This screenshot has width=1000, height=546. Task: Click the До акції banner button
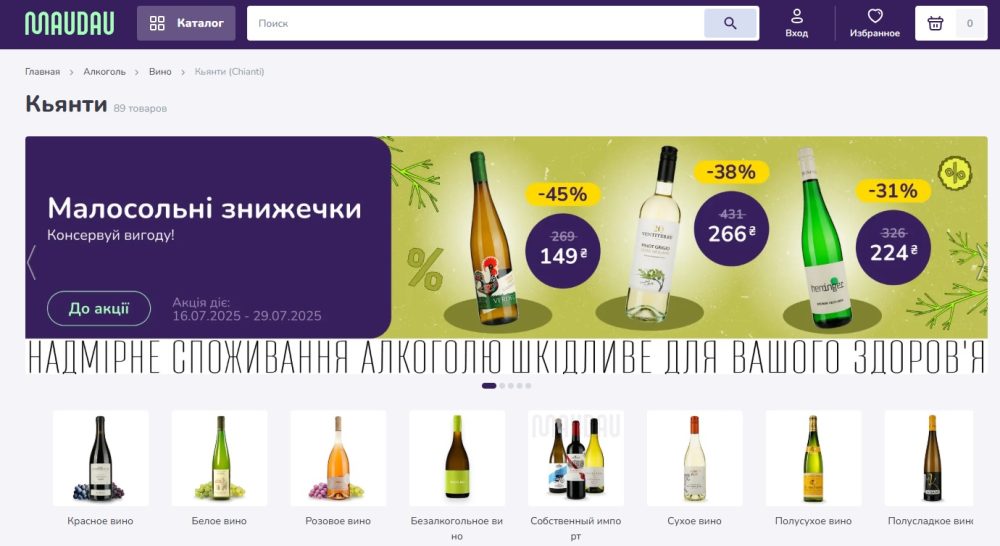coord(99,309)
